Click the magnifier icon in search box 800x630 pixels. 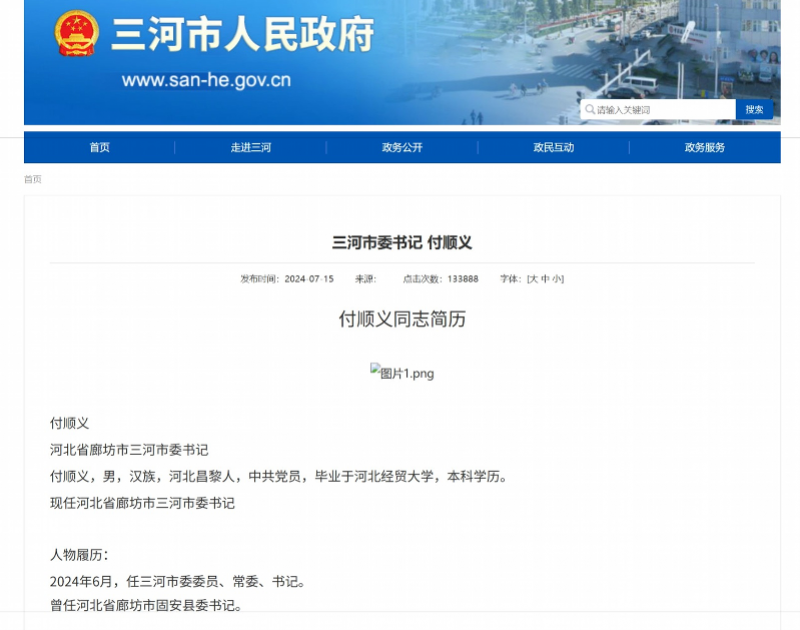590,110
